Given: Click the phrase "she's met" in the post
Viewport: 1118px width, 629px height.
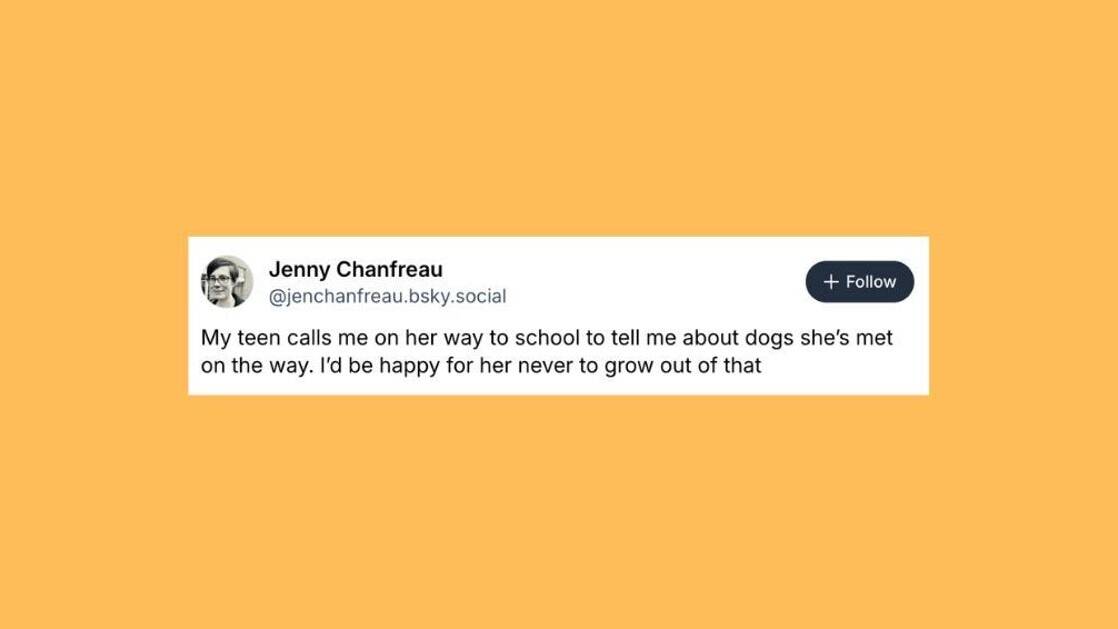Looking at the screenshot, I should [842, 338].
